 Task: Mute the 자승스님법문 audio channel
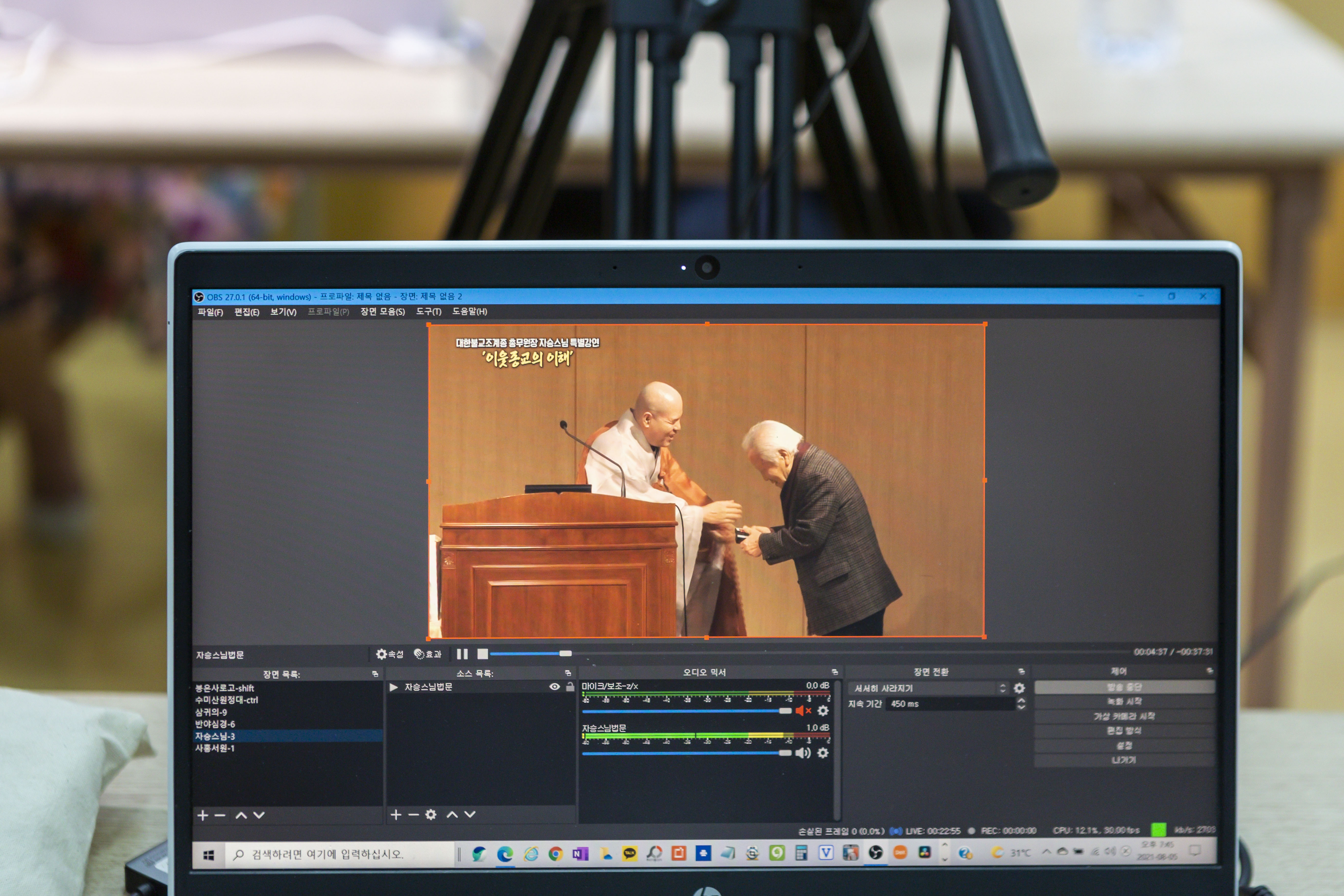[803, 753]
